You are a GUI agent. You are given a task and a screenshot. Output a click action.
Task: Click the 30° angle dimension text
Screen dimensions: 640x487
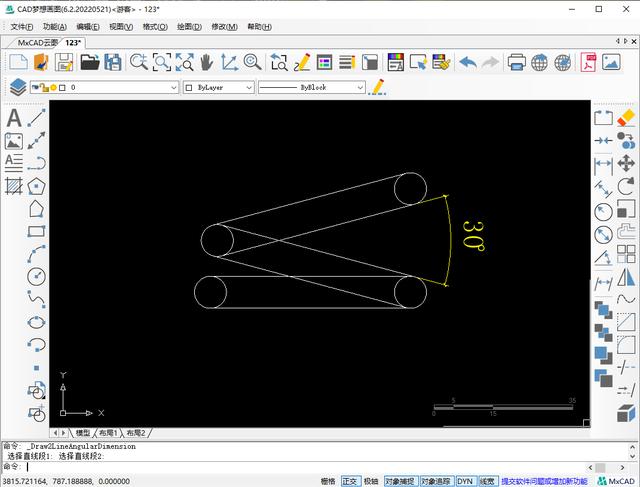click(x=474, y=236)
